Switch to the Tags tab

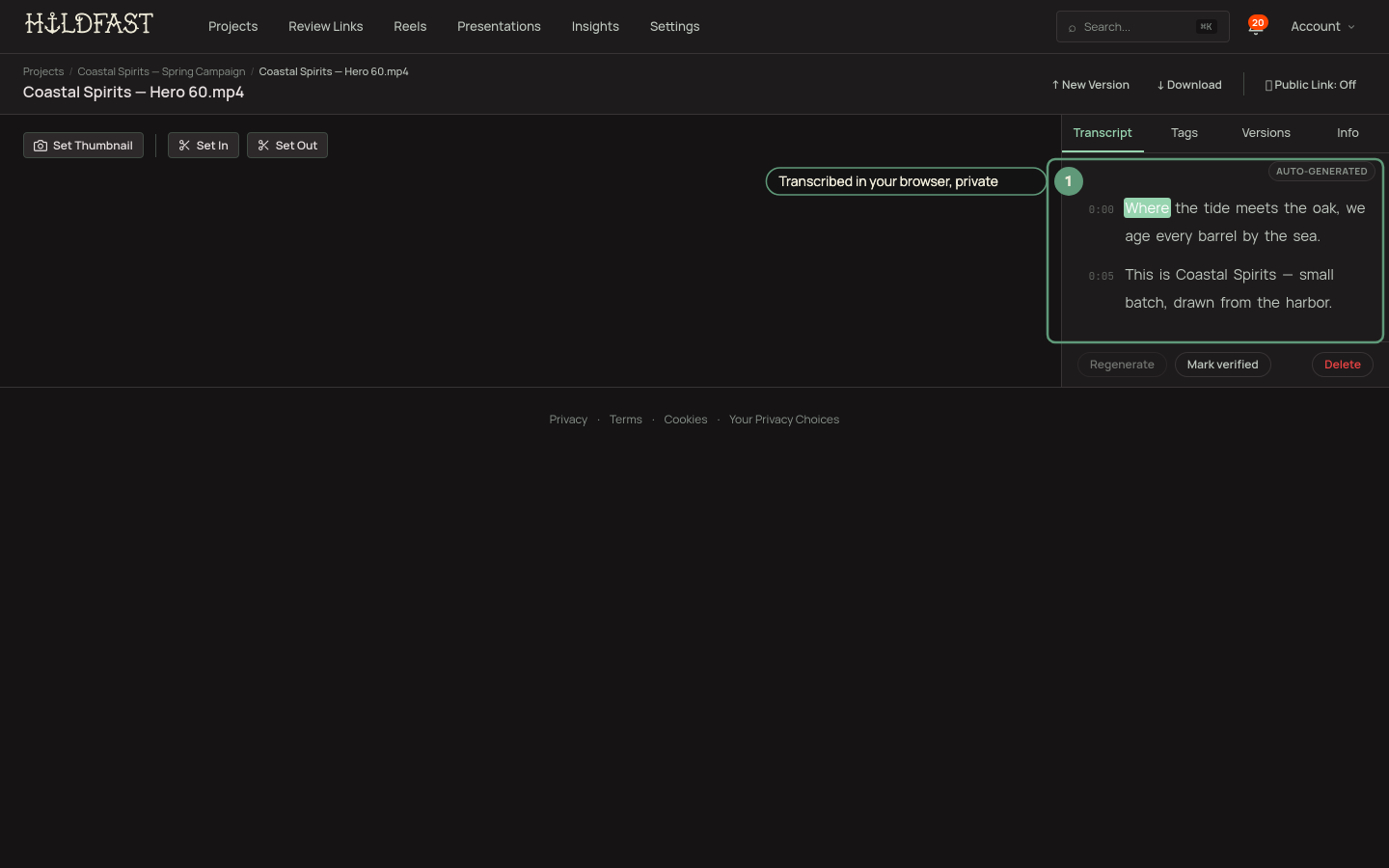point(1185,133)
